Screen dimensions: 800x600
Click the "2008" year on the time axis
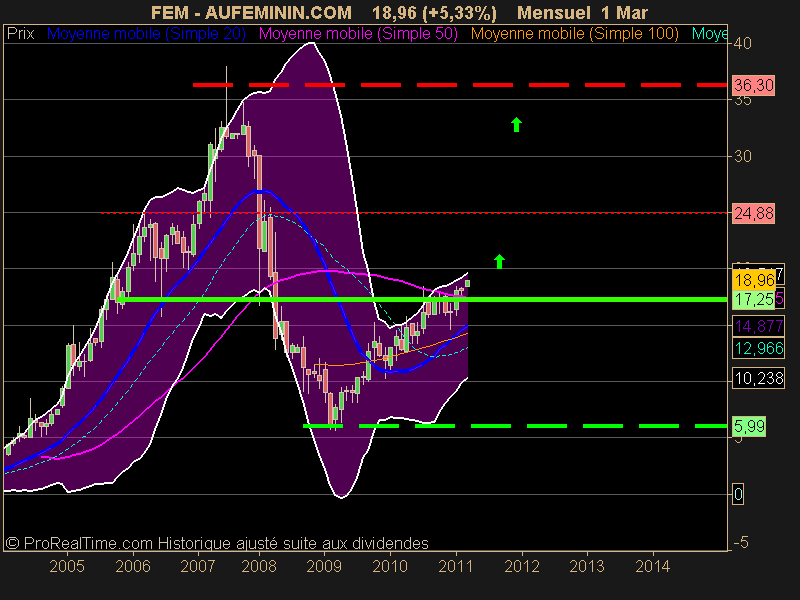259,566
